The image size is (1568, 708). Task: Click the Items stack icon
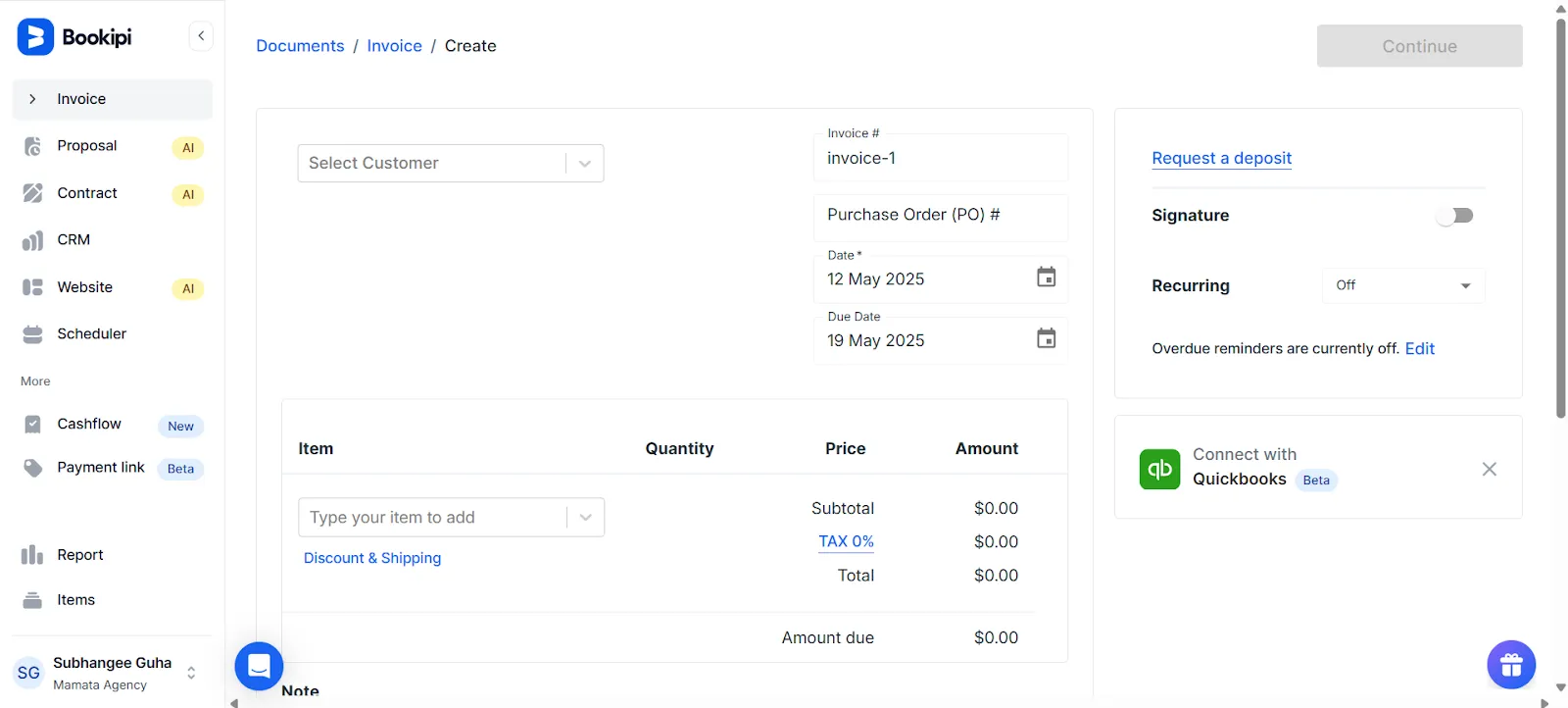coord(32,600)
